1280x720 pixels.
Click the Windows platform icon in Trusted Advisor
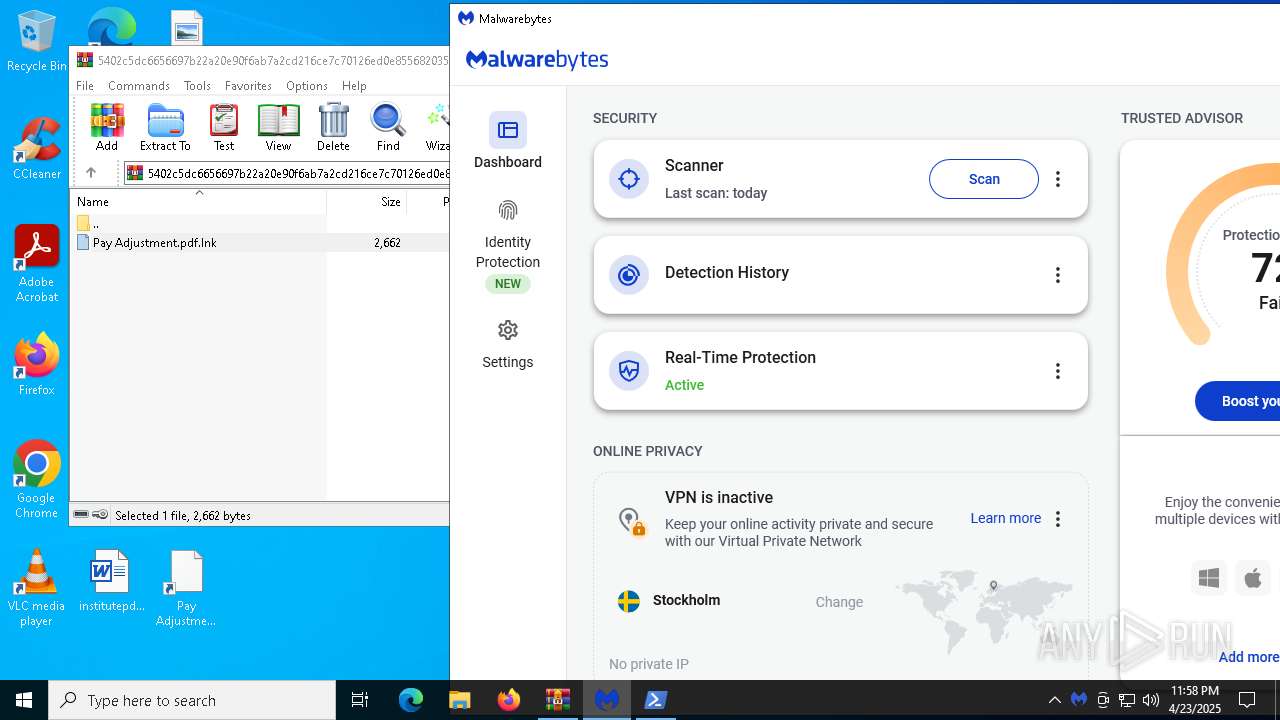pos(1209,578)
